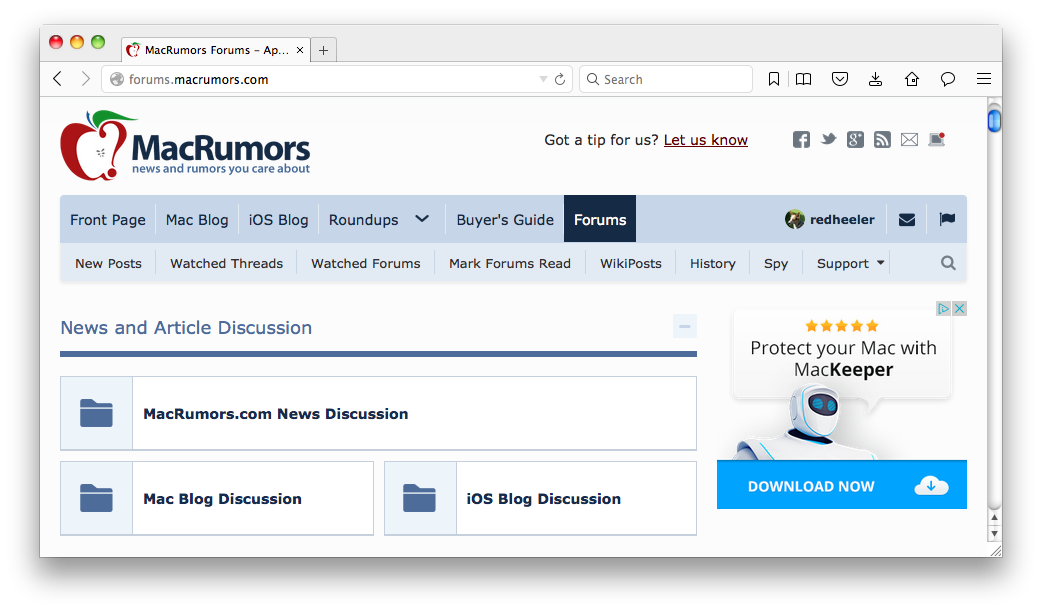The width and height of the screenshot is (1042, 612).
Task: Open a new browser tab
Action: pyautogui.click(x=324, y=50)
